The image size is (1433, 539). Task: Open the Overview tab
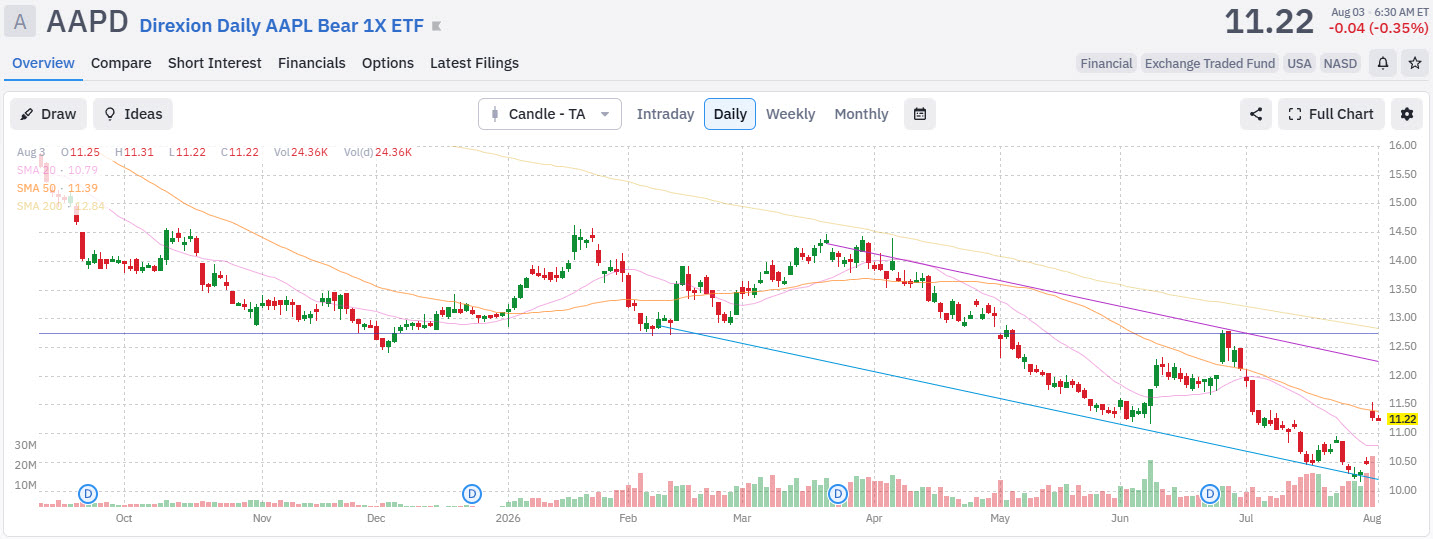43,63
